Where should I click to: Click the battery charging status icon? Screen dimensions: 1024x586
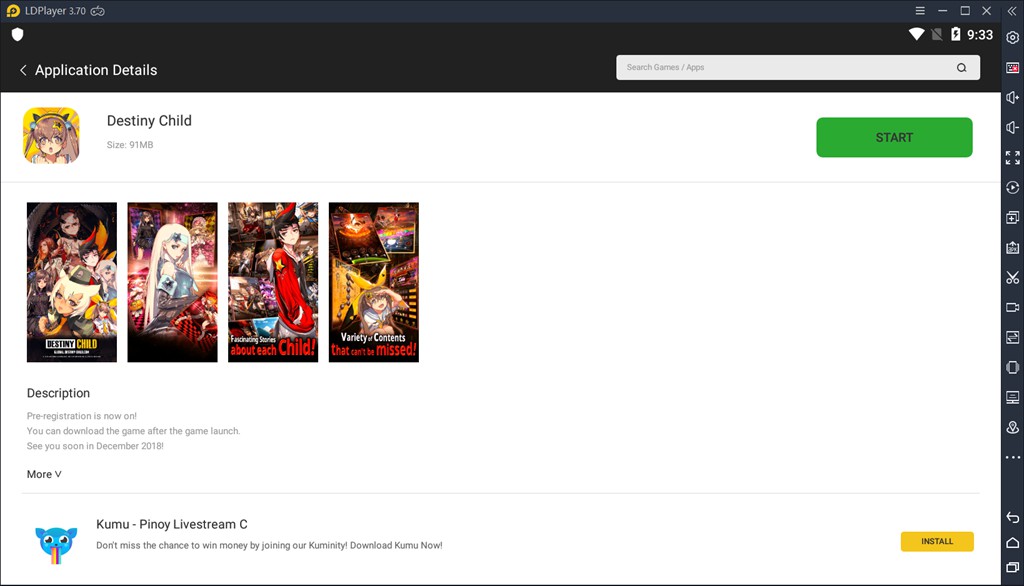pos(955,34)
